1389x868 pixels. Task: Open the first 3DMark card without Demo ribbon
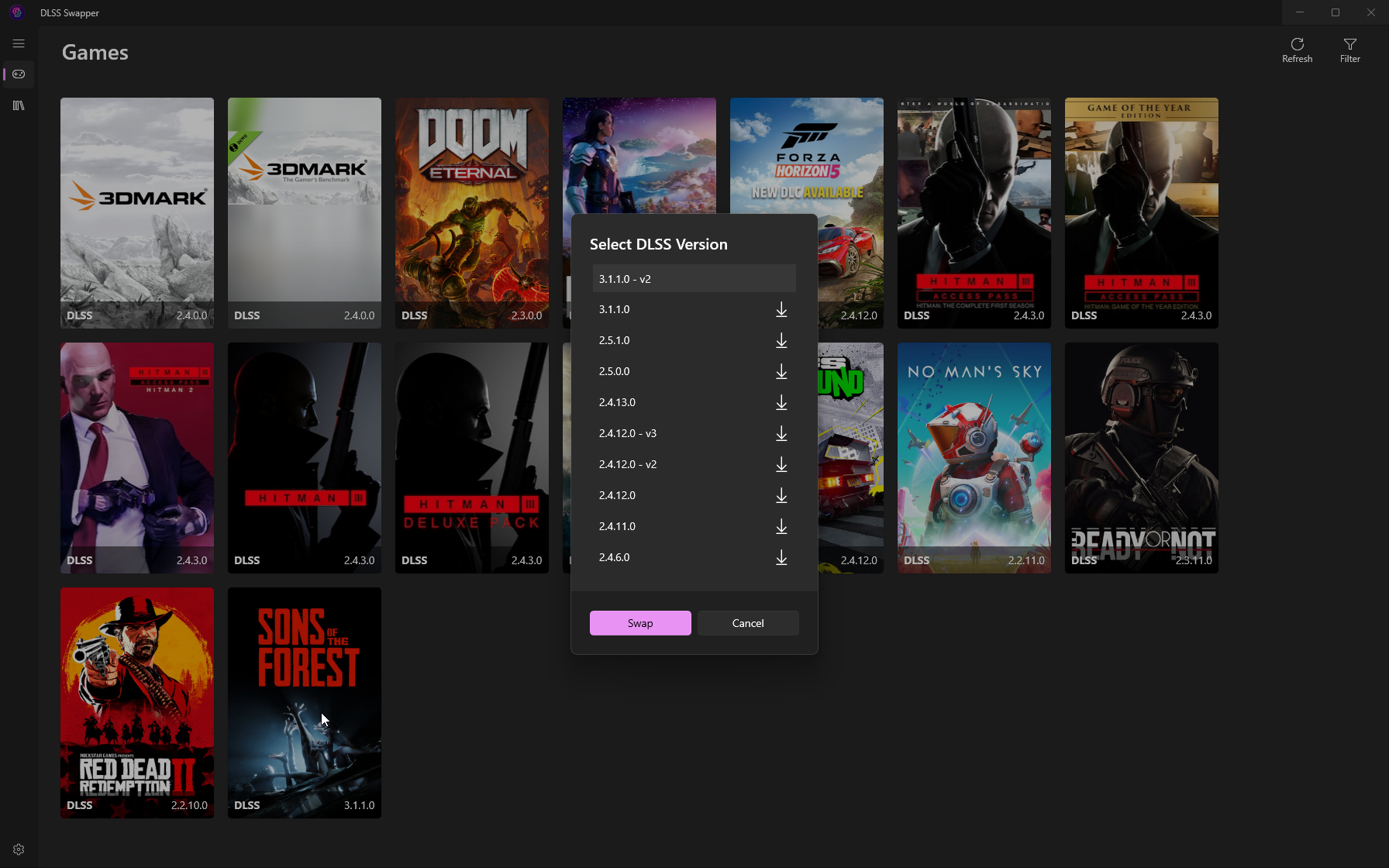(137, 213)
